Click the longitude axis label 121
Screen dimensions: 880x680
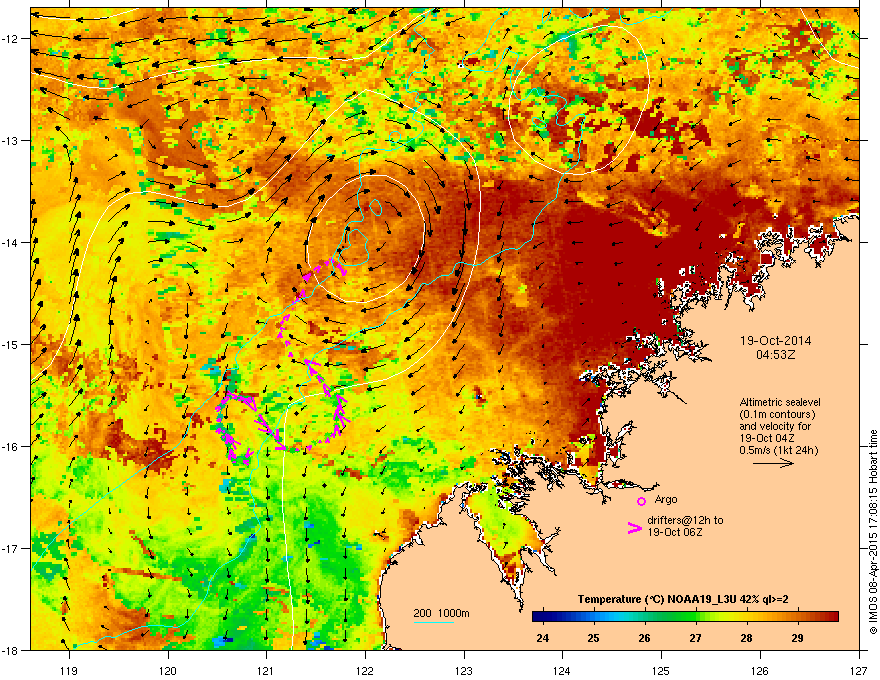tap(267, 670)
